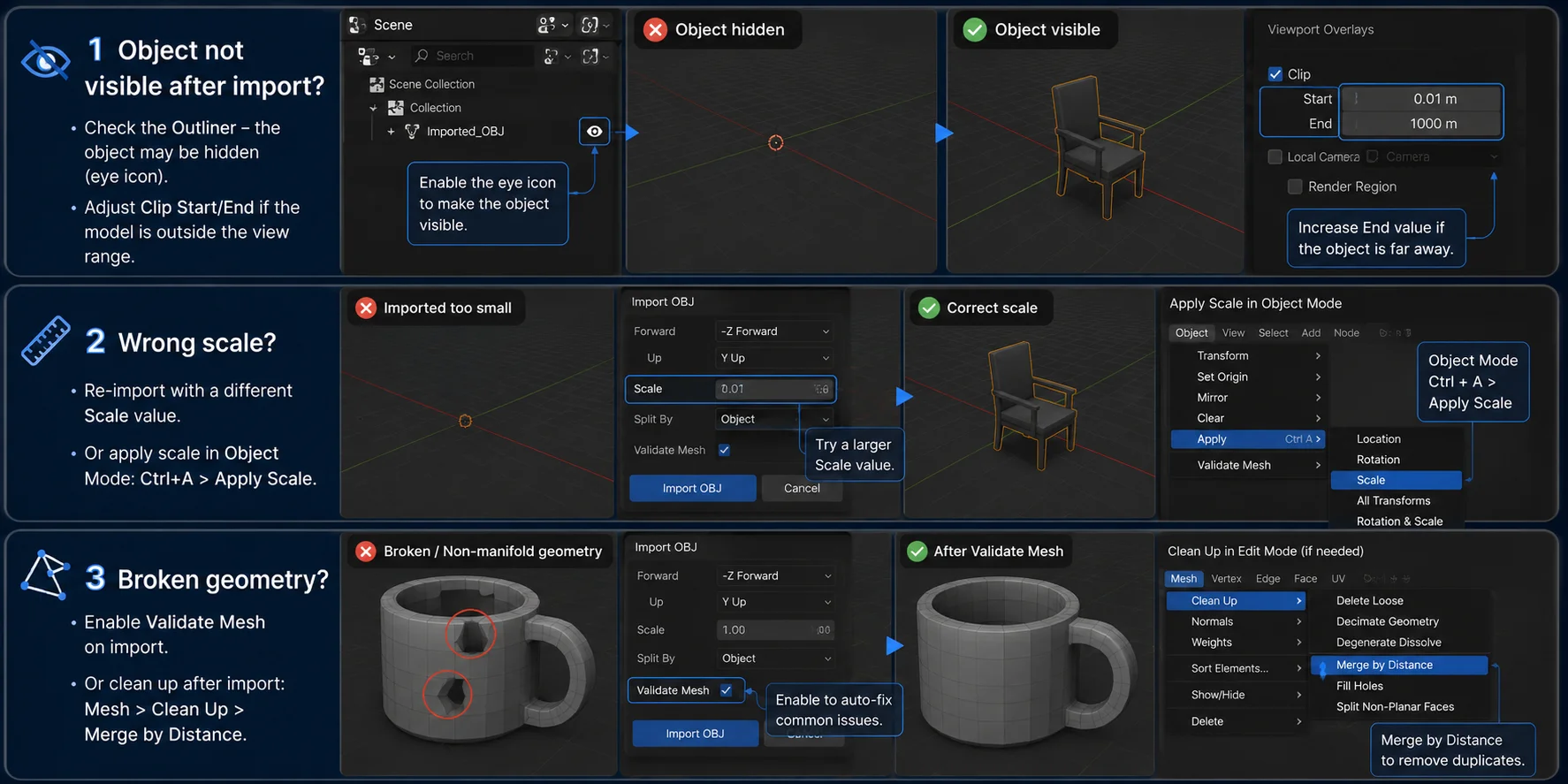Select Merge by Distance
1568x784 pixels.
pos(1400,665)
